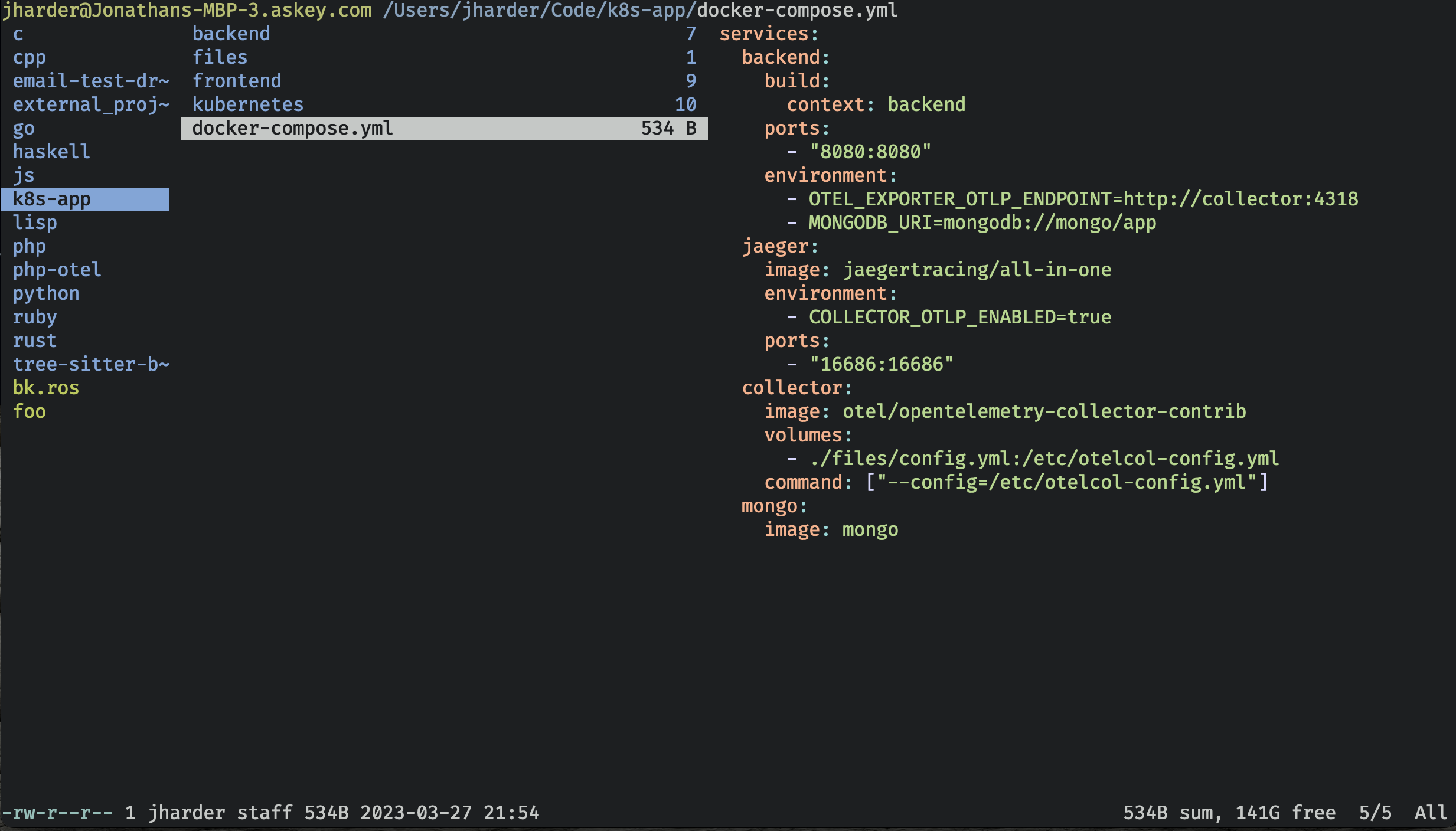Open the 'files' folder
The height and width of the screenshot is (831, 1456).
point(220,58)
